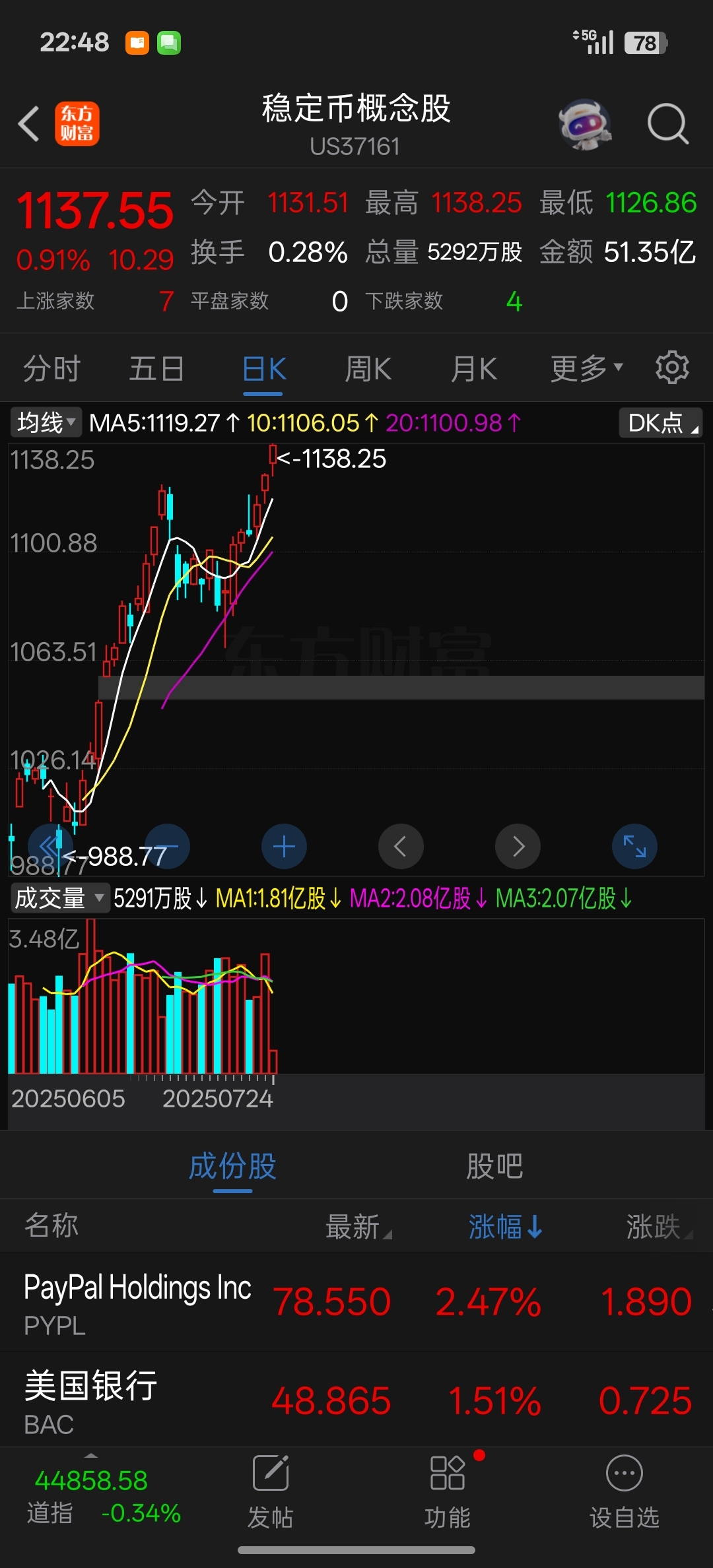
Task: Move chart cursor right arrow
Action: click(518, 847)
